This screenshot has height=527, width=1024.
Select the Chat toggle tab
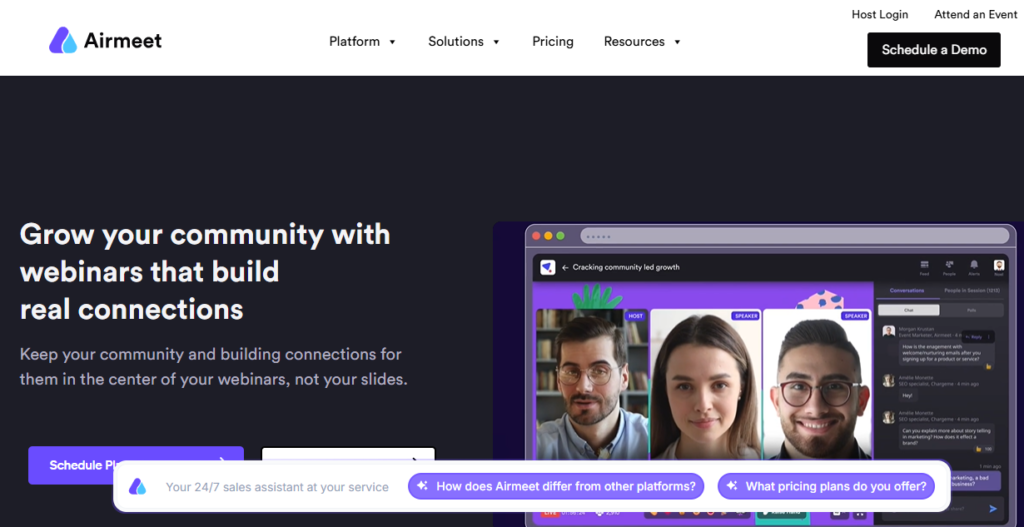[908, 310]
